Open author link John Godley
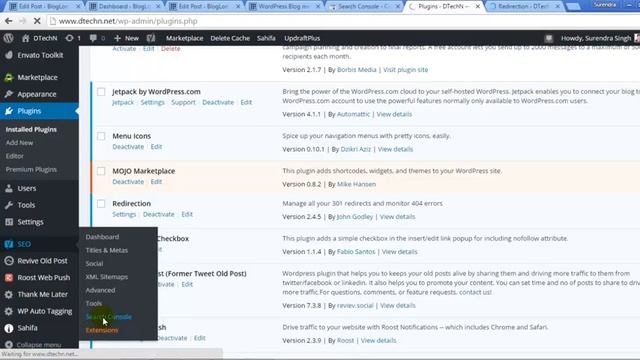This screenshot has width=640, height=360. point(355,217)
